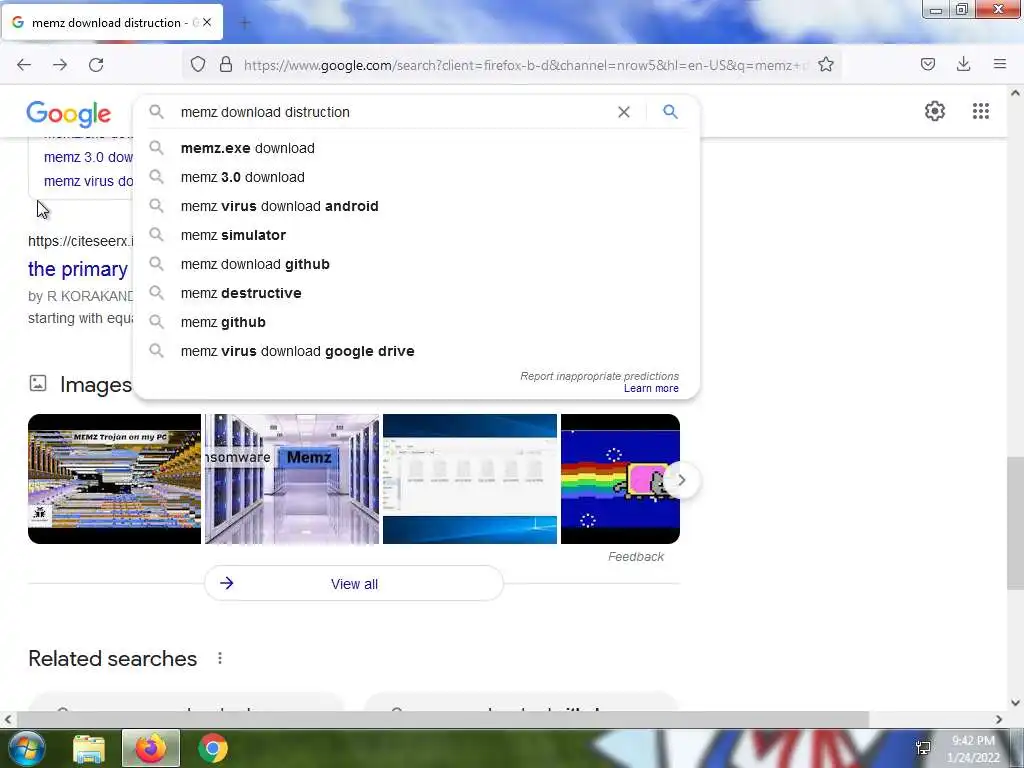The image size is (1024, 768).
Task: Open the result titled the primary
Action: (78, 269)
